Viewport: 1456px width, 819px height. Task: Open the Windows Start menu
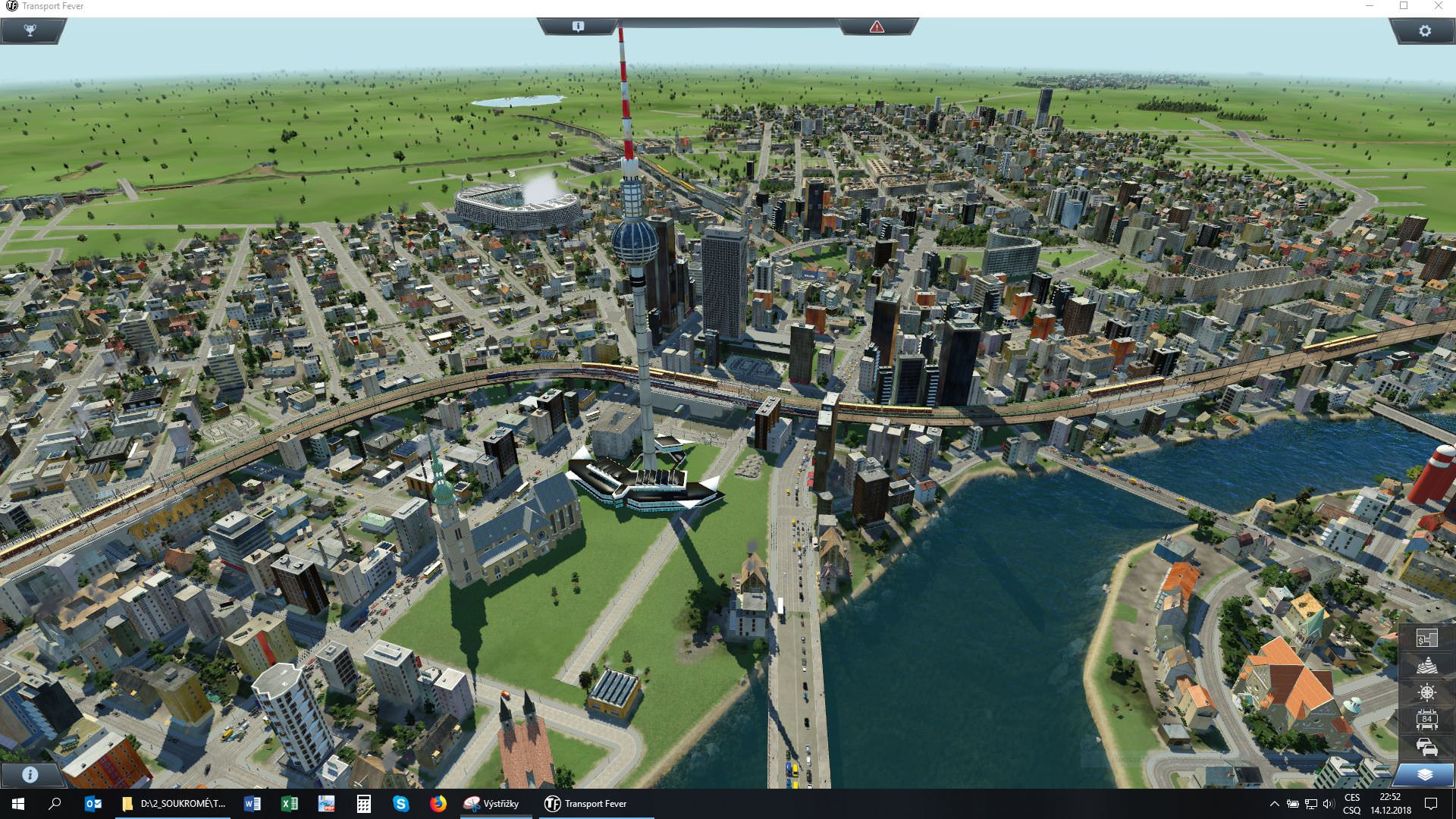click(18, 804)
